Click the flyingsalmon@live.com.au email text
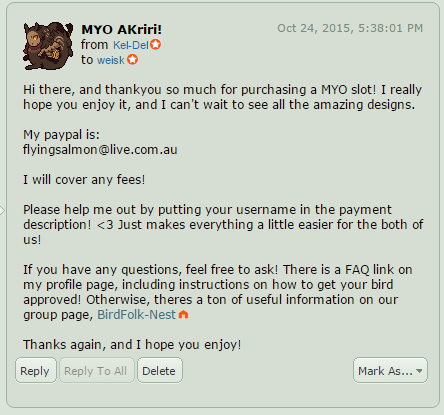 [100, 150]
